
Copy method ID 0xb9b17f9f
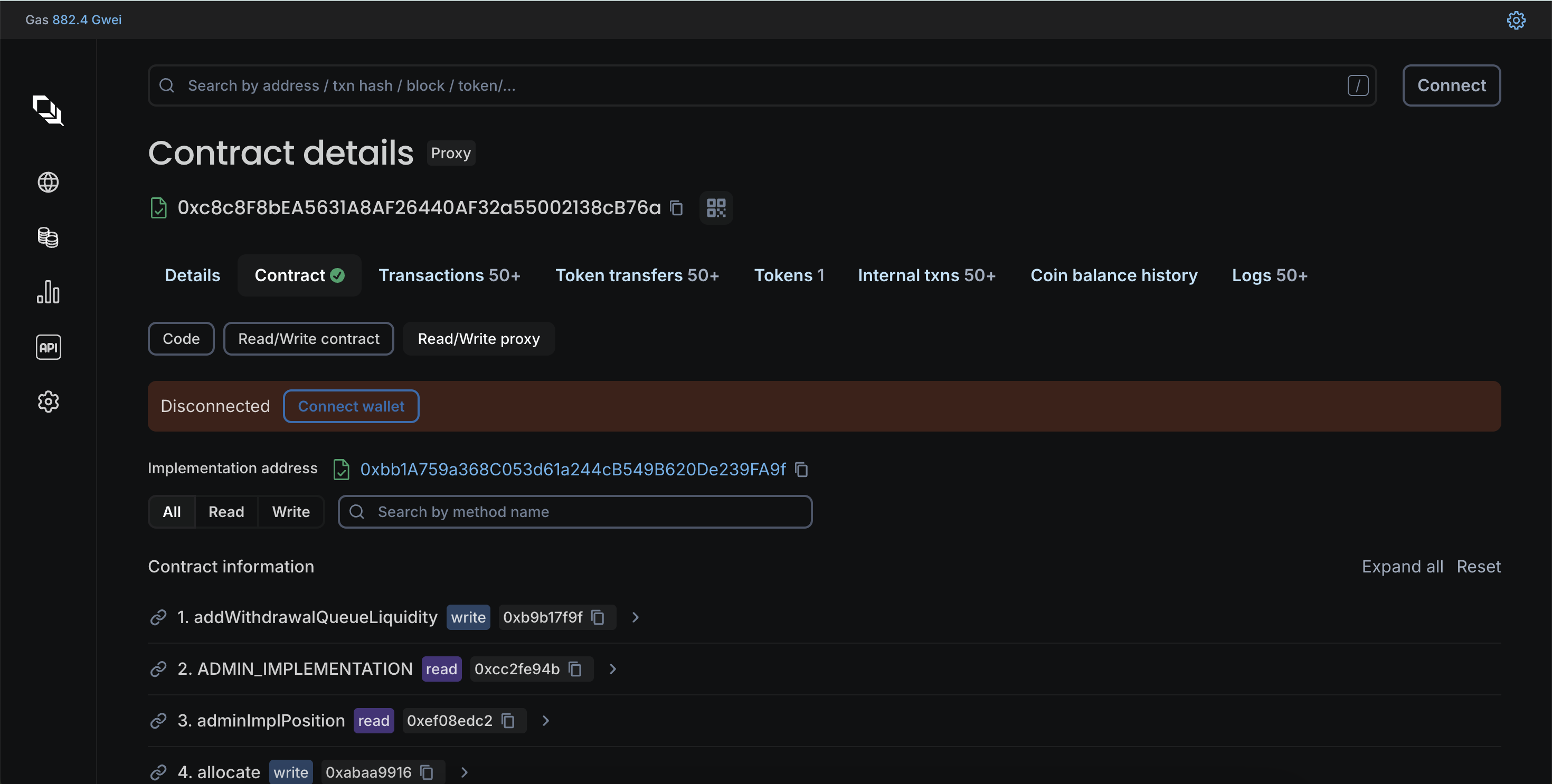click(x=598, y=617)
